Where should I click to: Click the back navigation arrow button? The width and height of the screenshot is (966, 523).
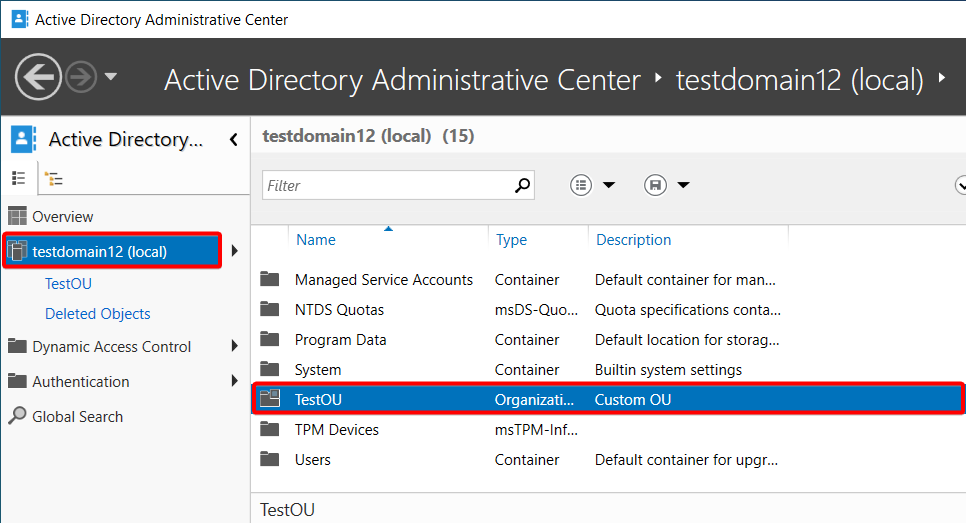[x=38, y=77]
